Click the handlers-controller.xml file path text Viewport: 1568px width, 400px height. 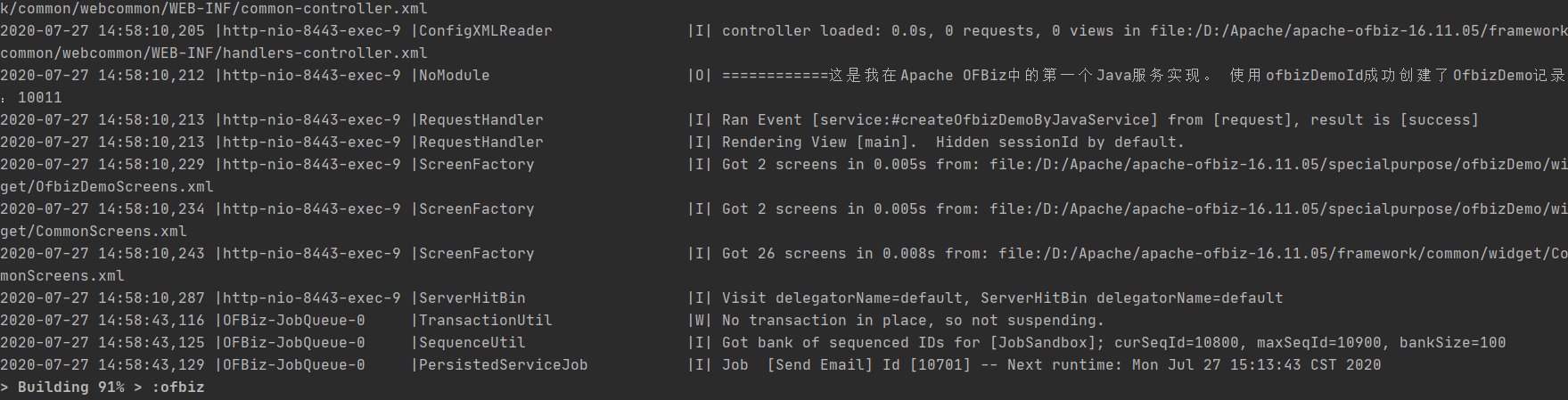pyautogui.click(x=214, y=53)
